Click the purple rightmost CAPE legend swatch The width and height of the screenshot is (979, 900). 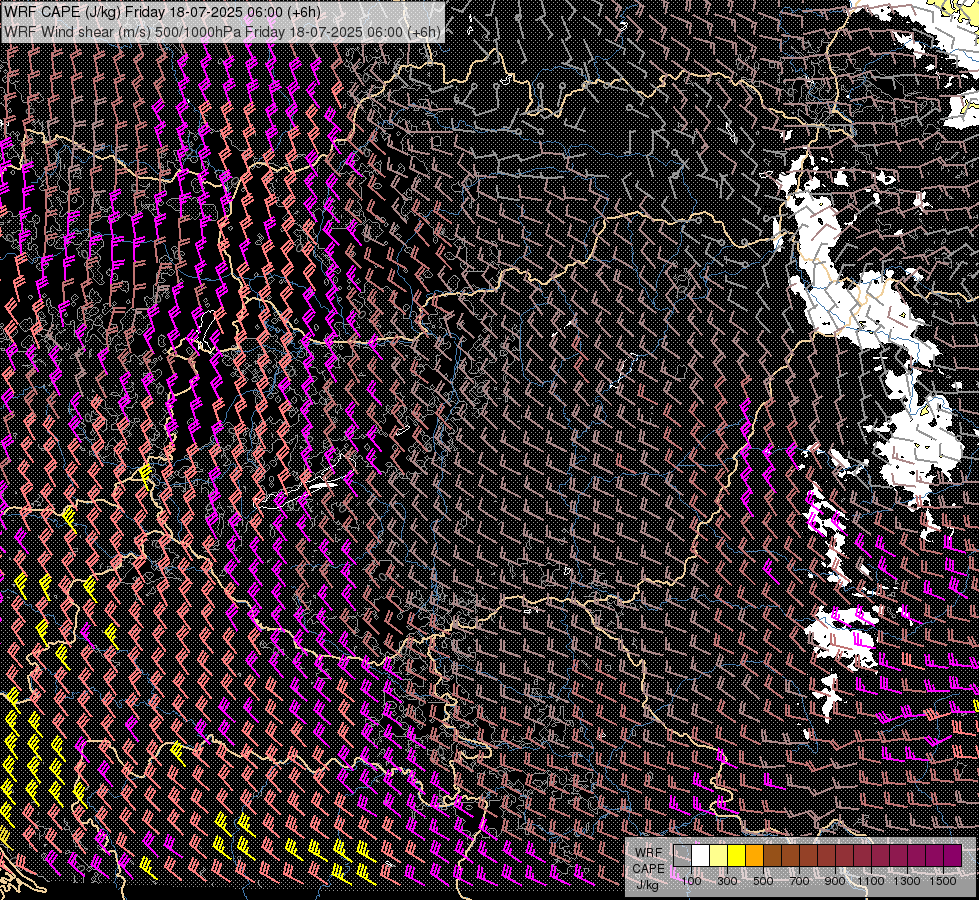[x=953, y=856]
